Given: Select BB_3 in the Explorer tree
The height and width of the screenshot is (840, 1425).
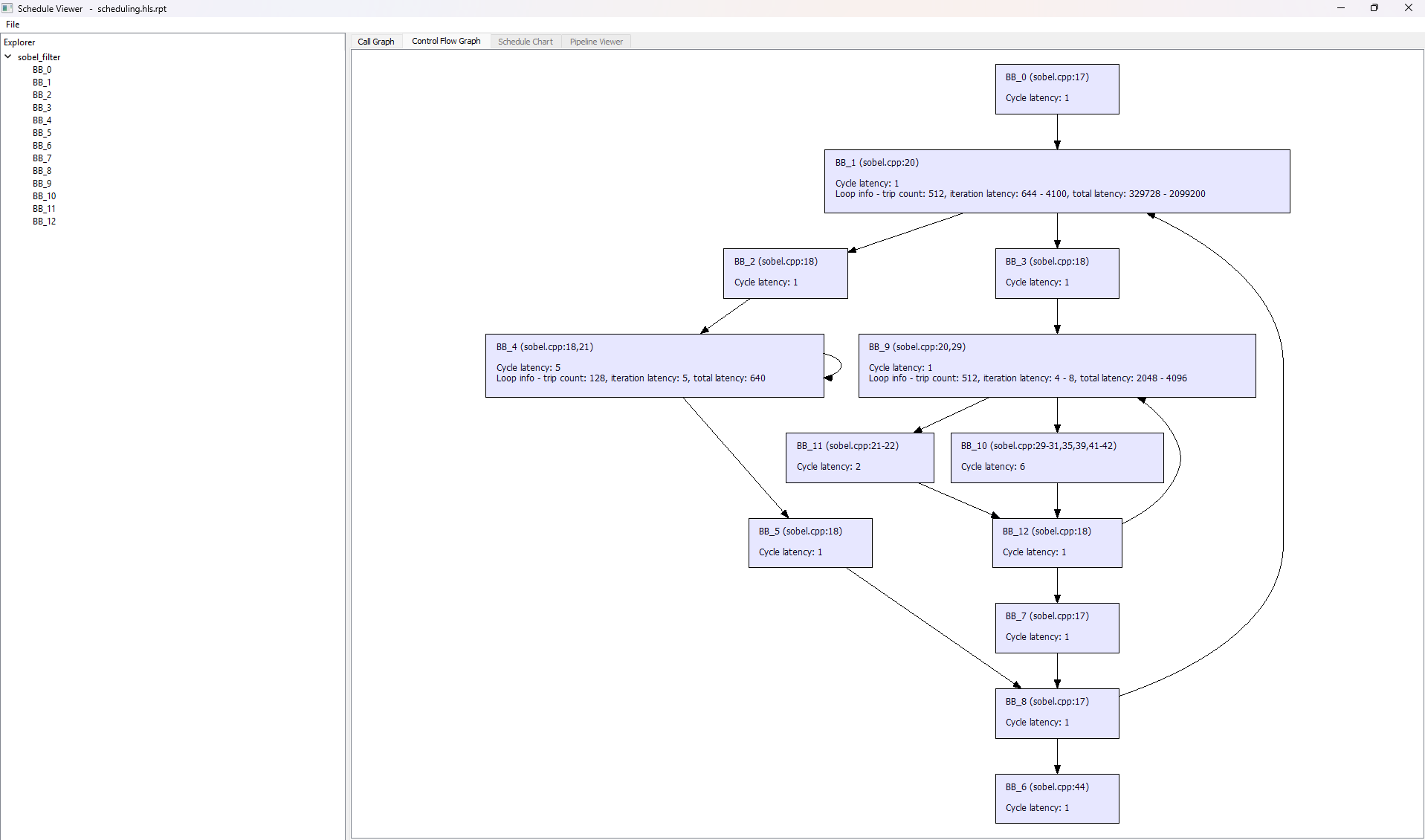Looking at the screenshot, I should point(42,108).
